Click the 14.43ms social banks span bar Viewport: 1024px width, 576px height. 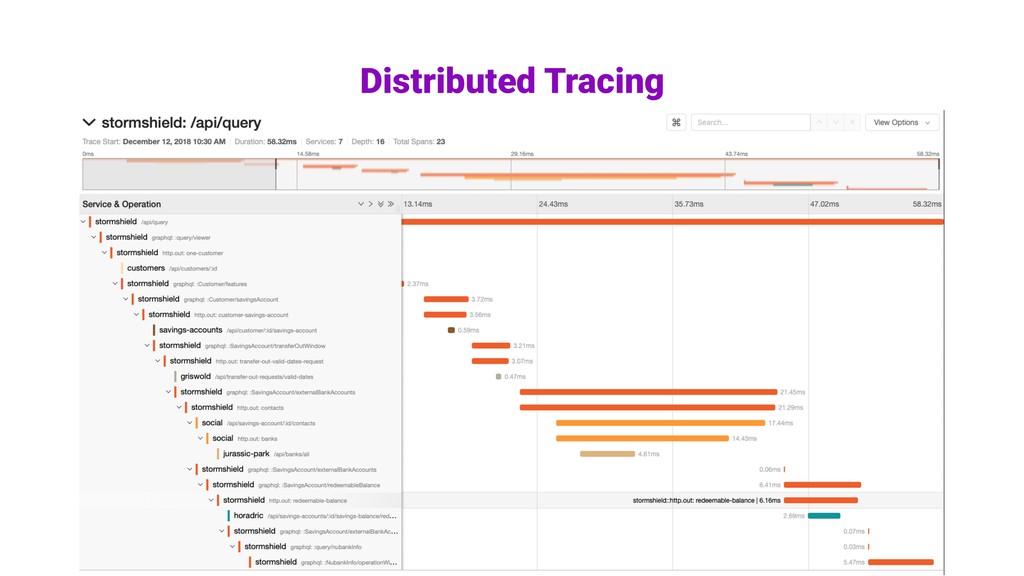tap(642, 438)
